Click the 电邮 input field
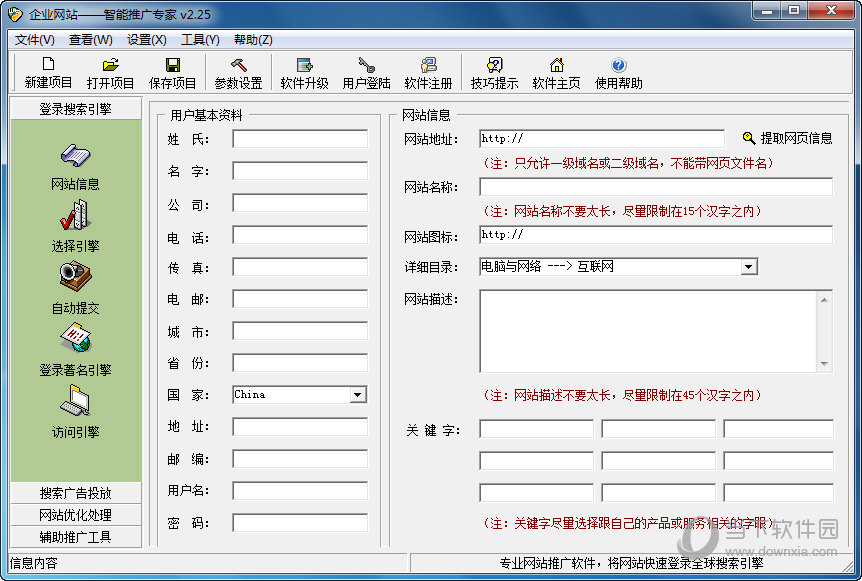 300,299
